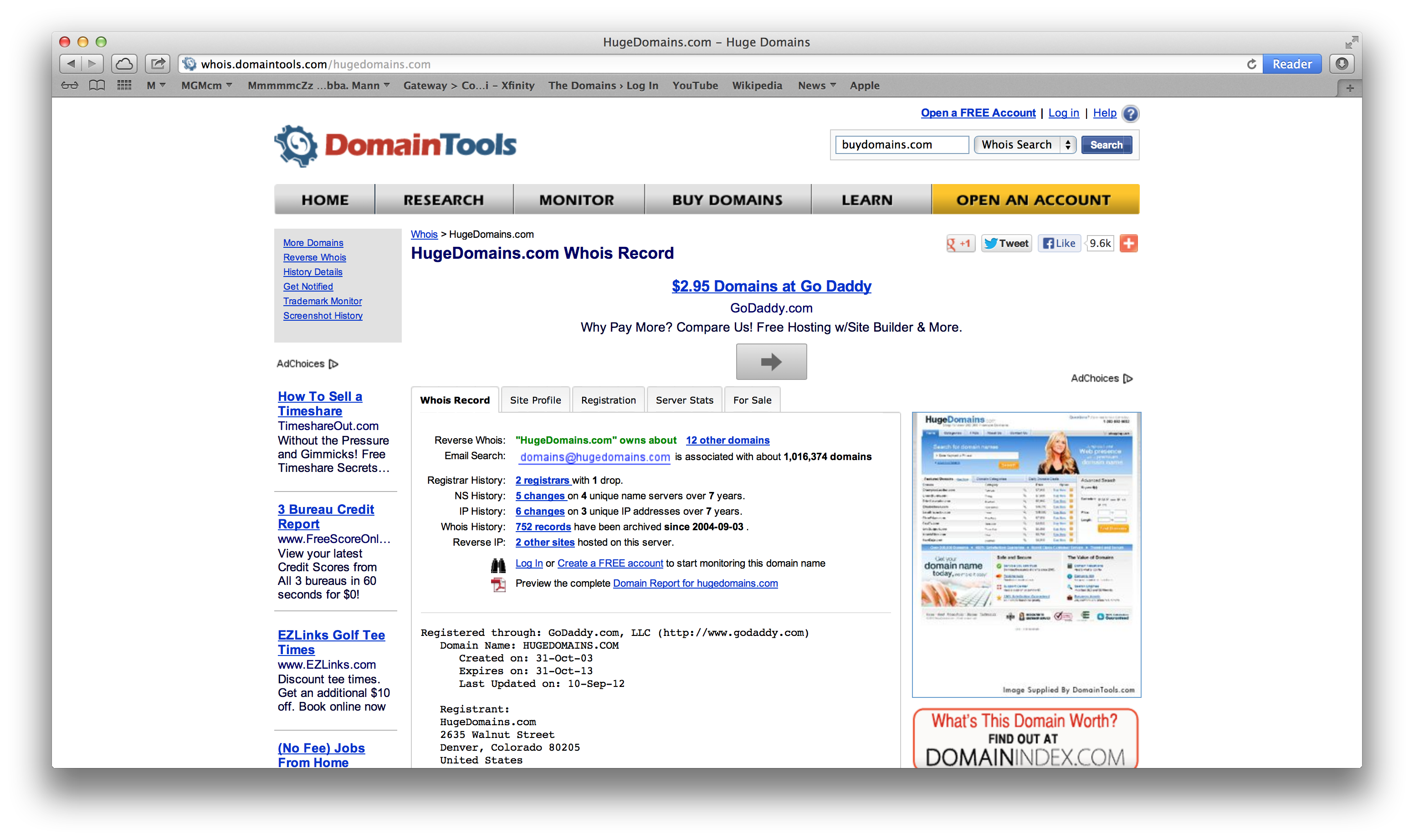Switch to the Site Profile tab

(x=535, y=400)
